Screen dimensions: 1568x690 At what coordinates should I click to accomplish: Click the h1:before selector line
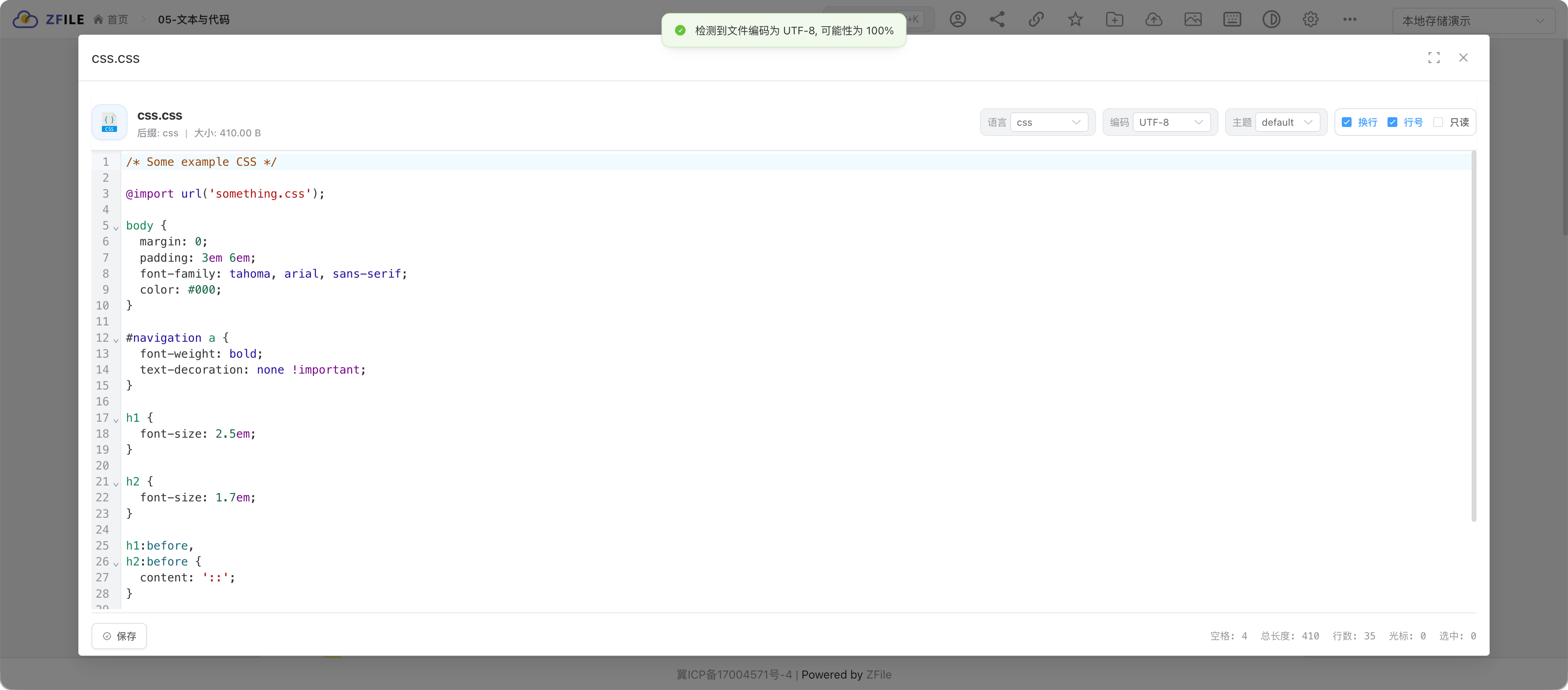coord(160,546)
